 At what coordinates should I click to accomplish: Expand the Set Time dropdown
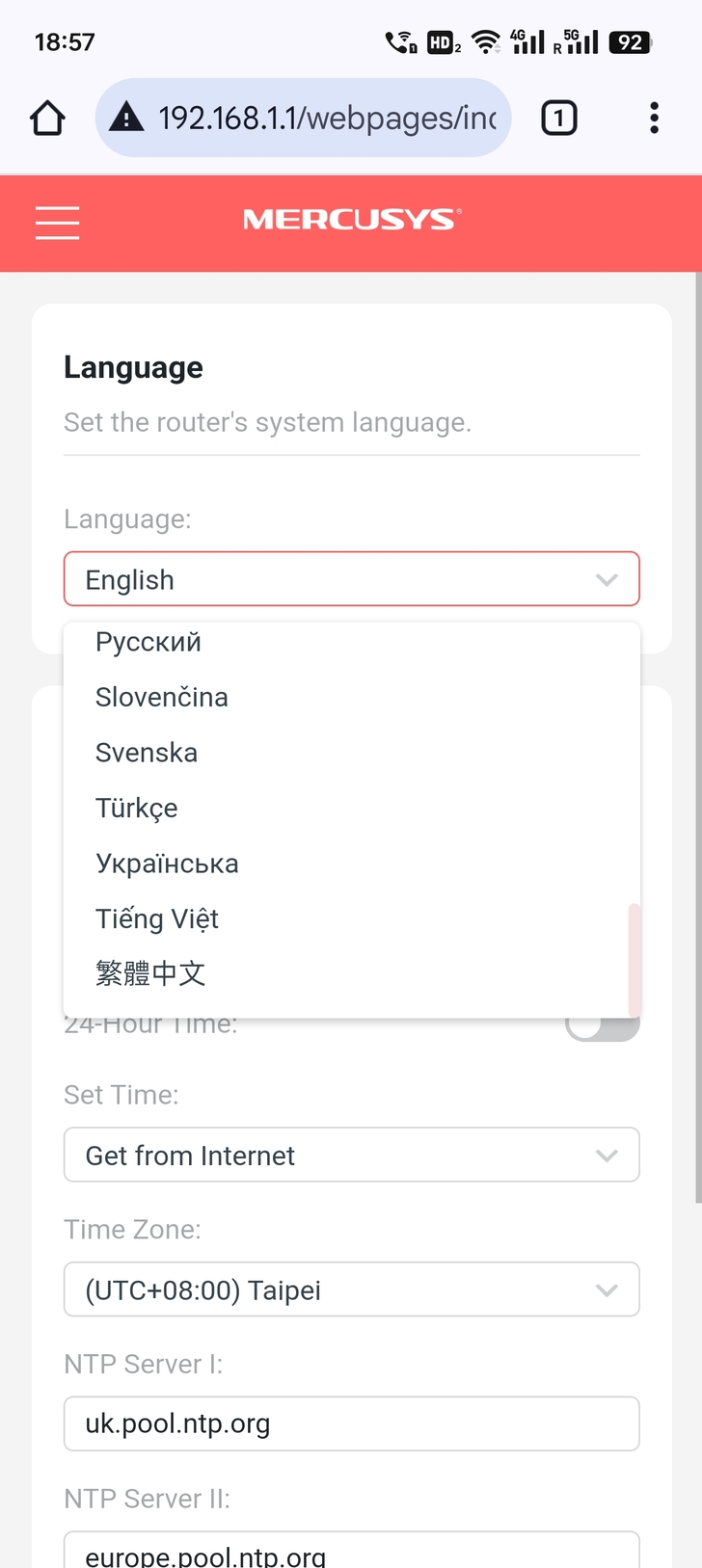coord(352,1155)
